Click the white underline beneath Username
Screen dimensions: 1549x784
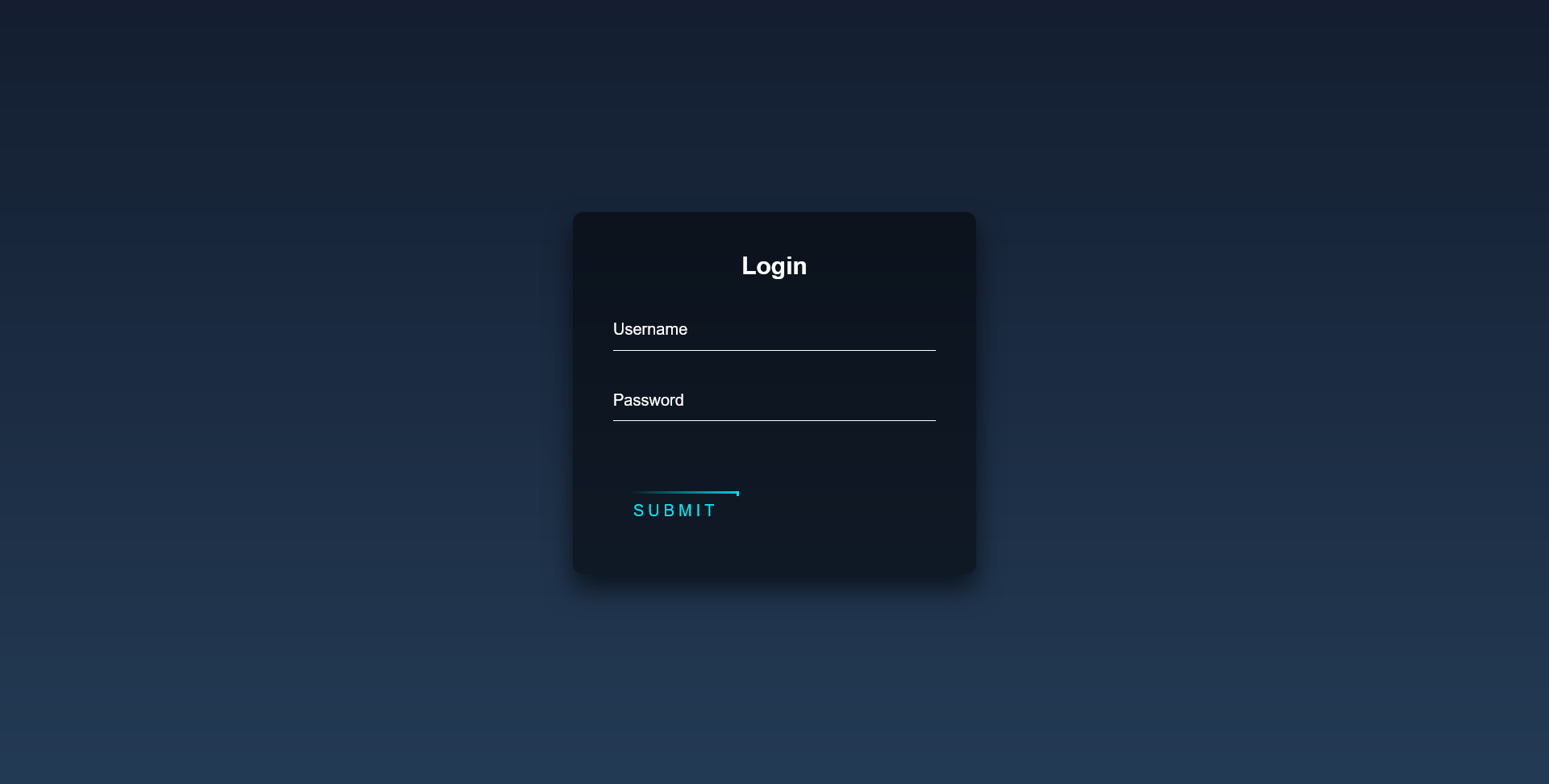[774, 350]
